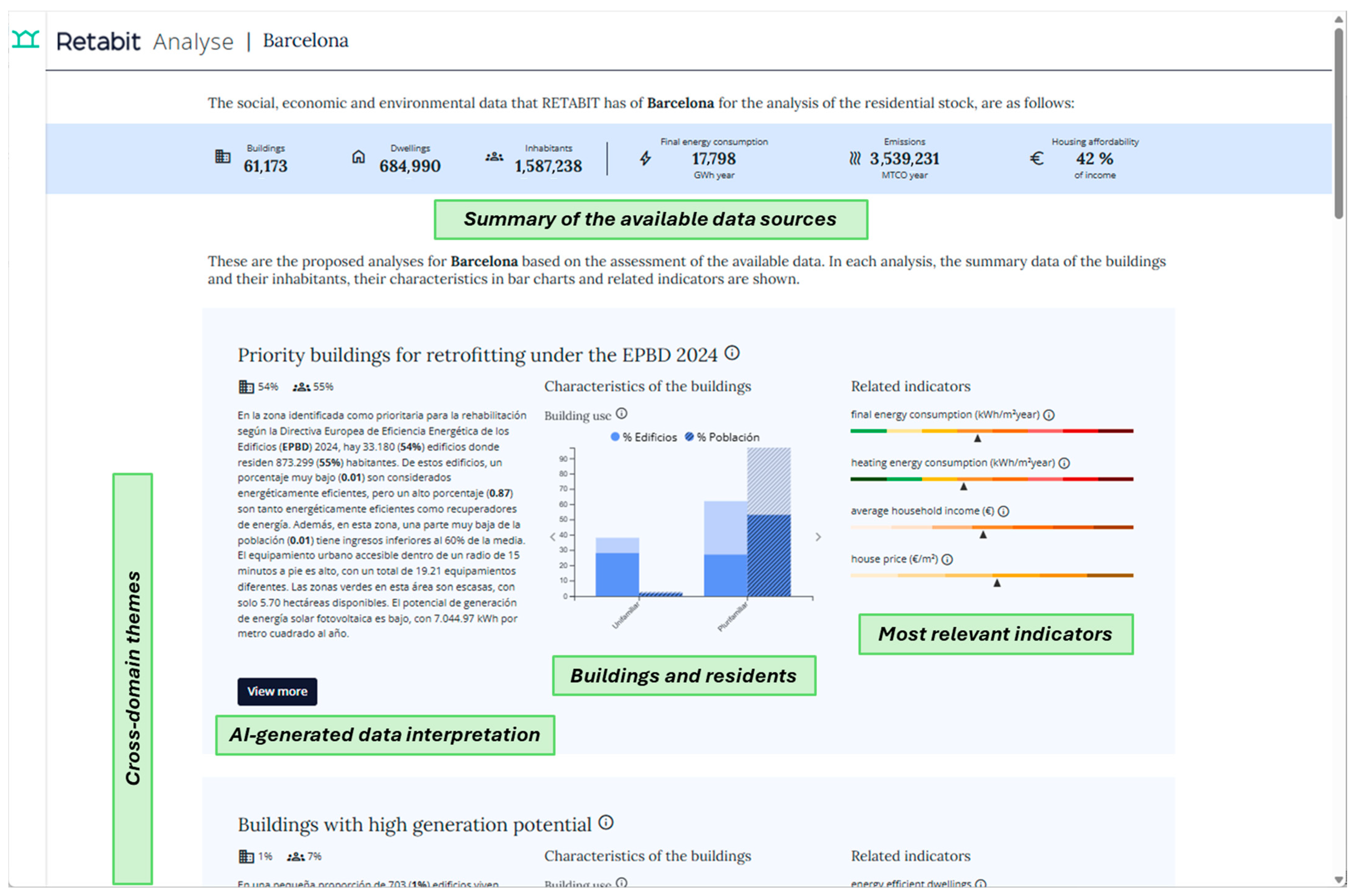Click the Inhabitants people icon
Screen dimensions: 1354x896
pos(494,157)
